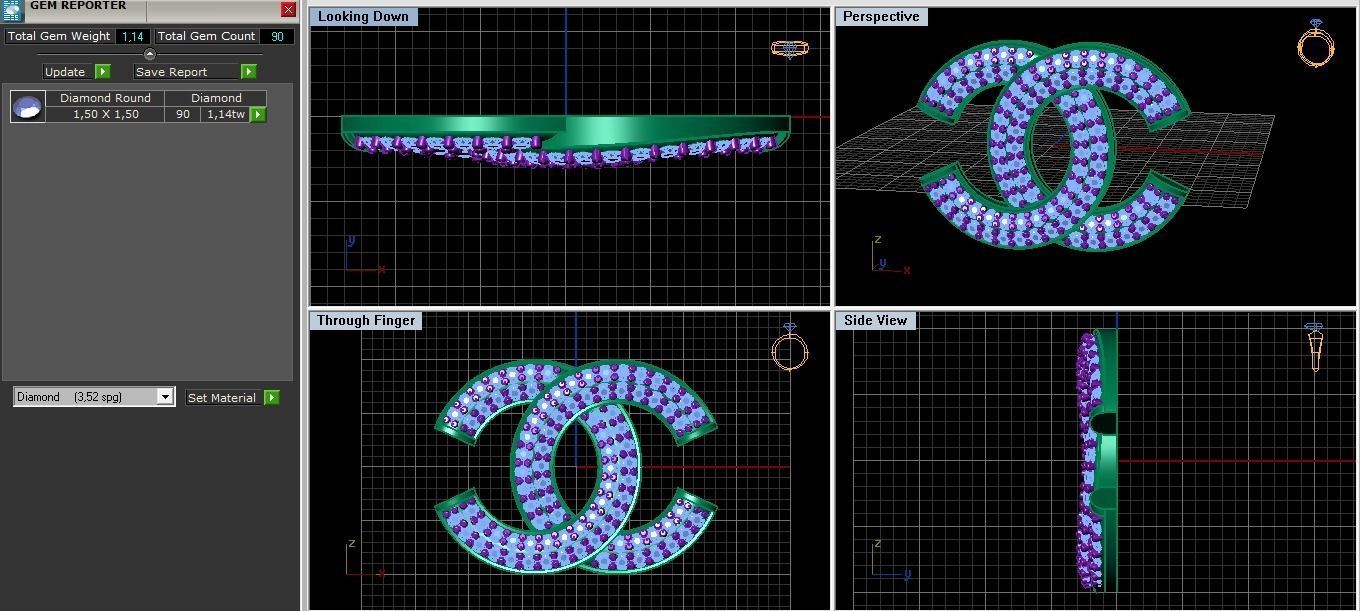Click the green arrow in the diamond row
Screen dimensions: 1360x611
258,114
